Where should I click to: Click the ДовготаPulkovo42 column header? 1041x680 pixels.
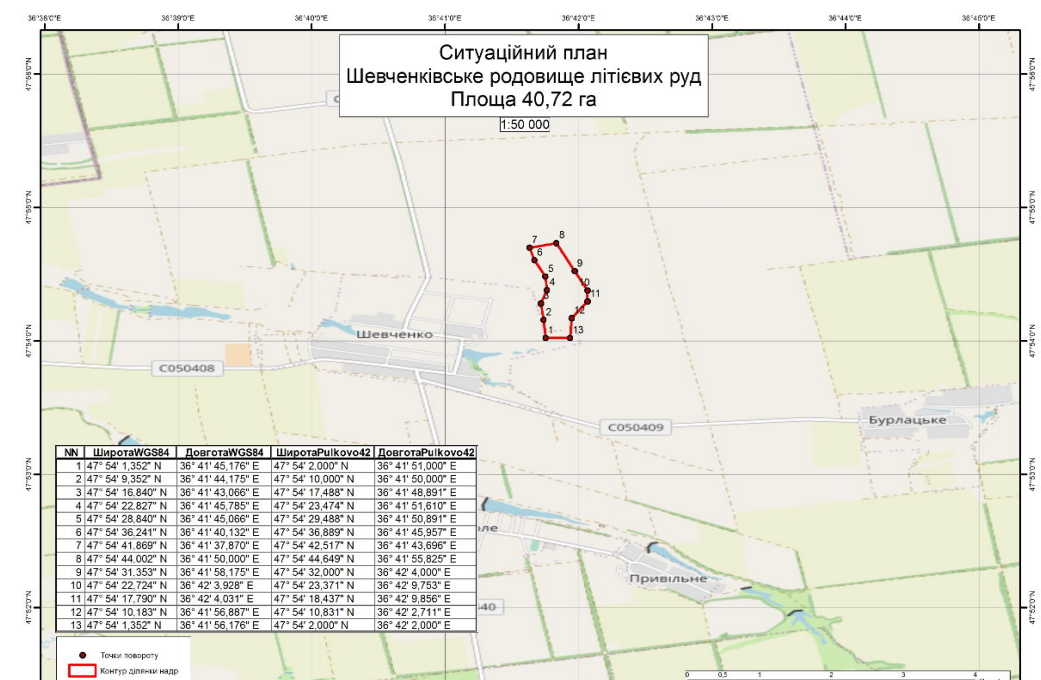pos(425,453)
